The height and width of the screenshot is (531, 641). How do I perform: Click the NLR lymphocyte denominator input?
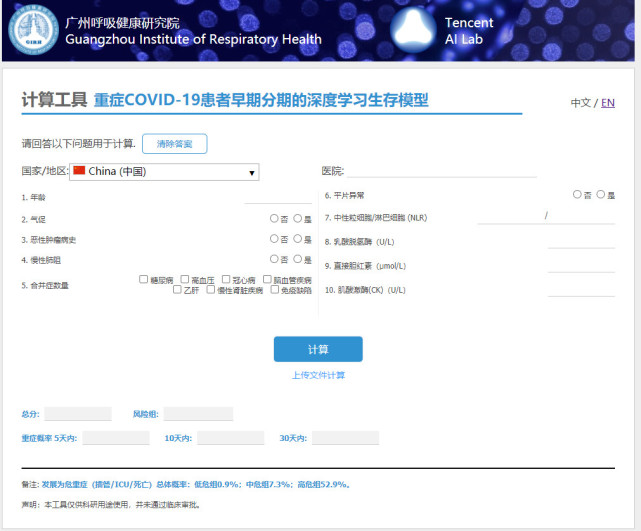click(582, 217)
